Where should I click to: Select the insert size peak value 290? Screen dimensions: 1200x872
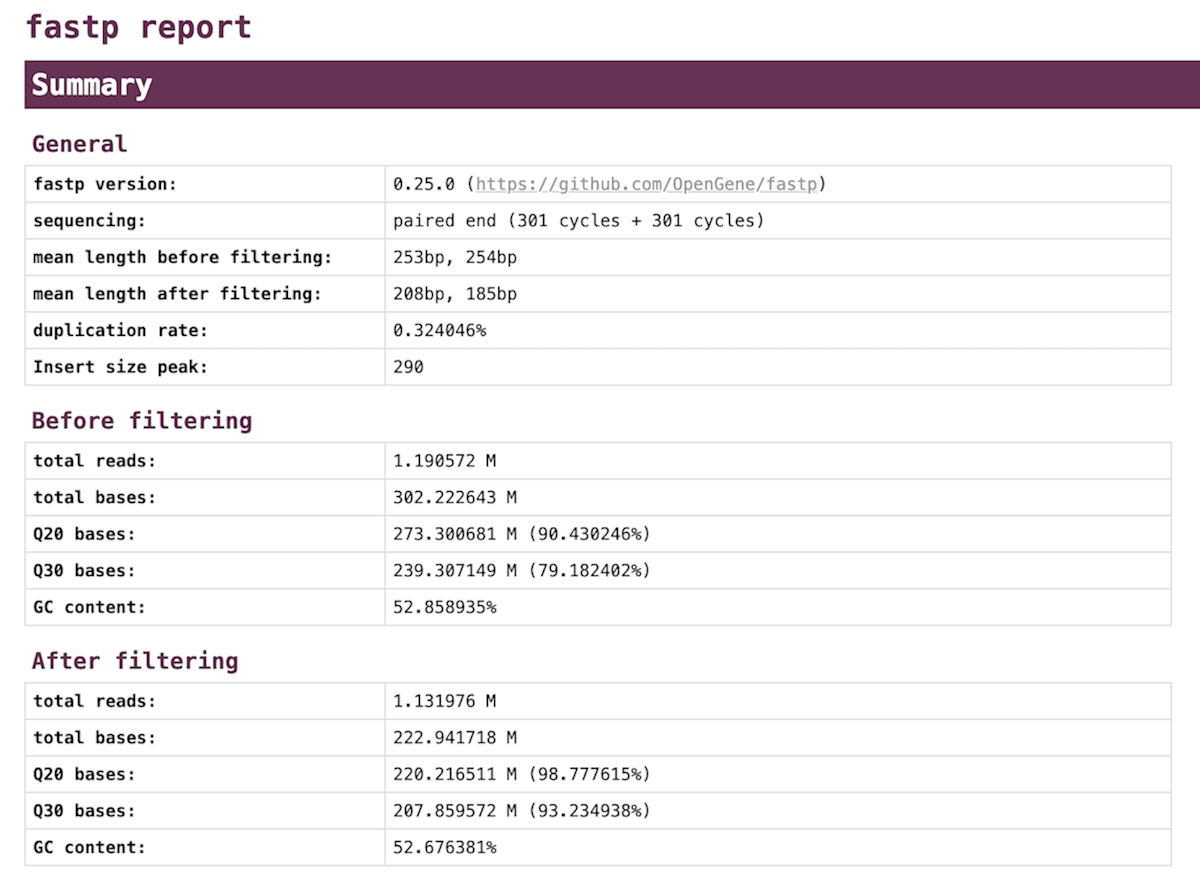pos(408,367)
